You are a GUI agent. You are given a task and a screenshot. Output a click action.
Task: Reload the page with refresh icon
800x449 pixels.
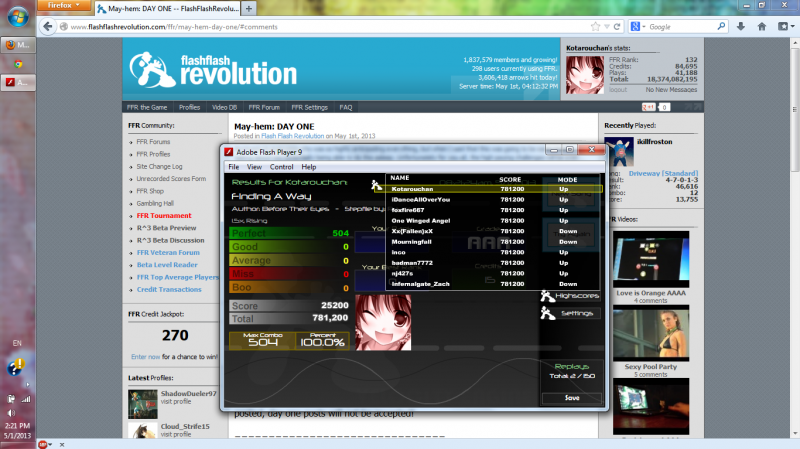617,27
